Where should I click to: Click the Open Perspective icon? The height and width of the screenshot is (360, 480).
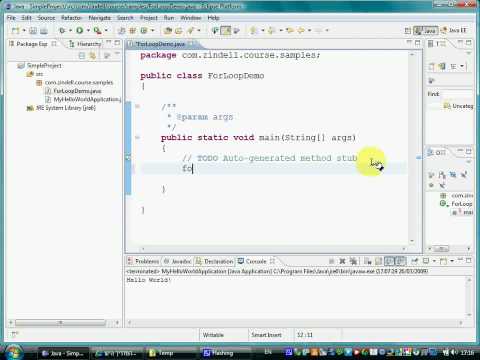tap(408, 31)
